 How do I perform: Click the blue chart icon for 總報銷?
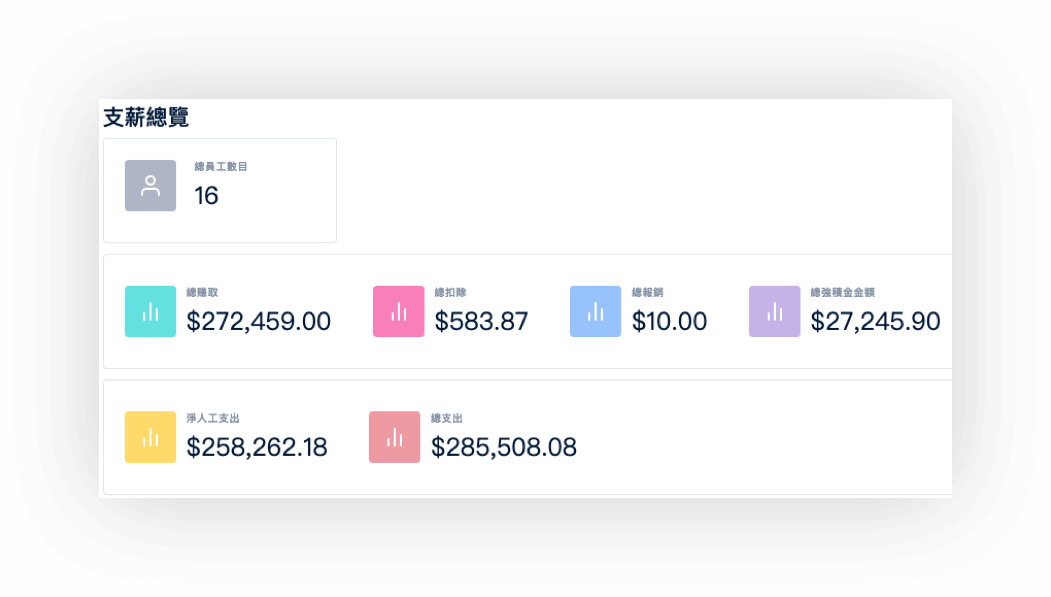point(595,312)
